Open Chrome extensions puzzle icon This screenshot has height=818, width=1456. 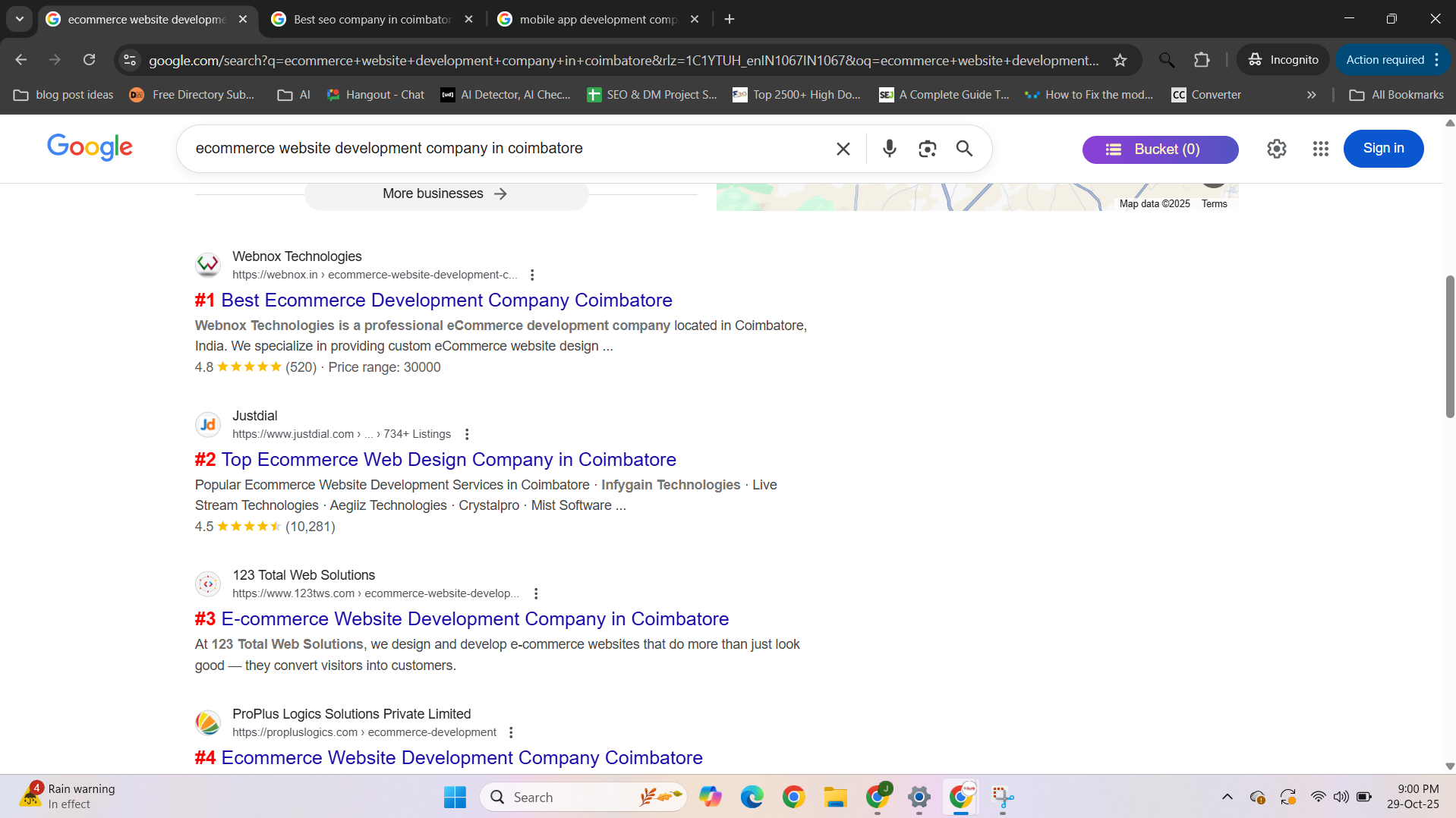[1201, 60]
